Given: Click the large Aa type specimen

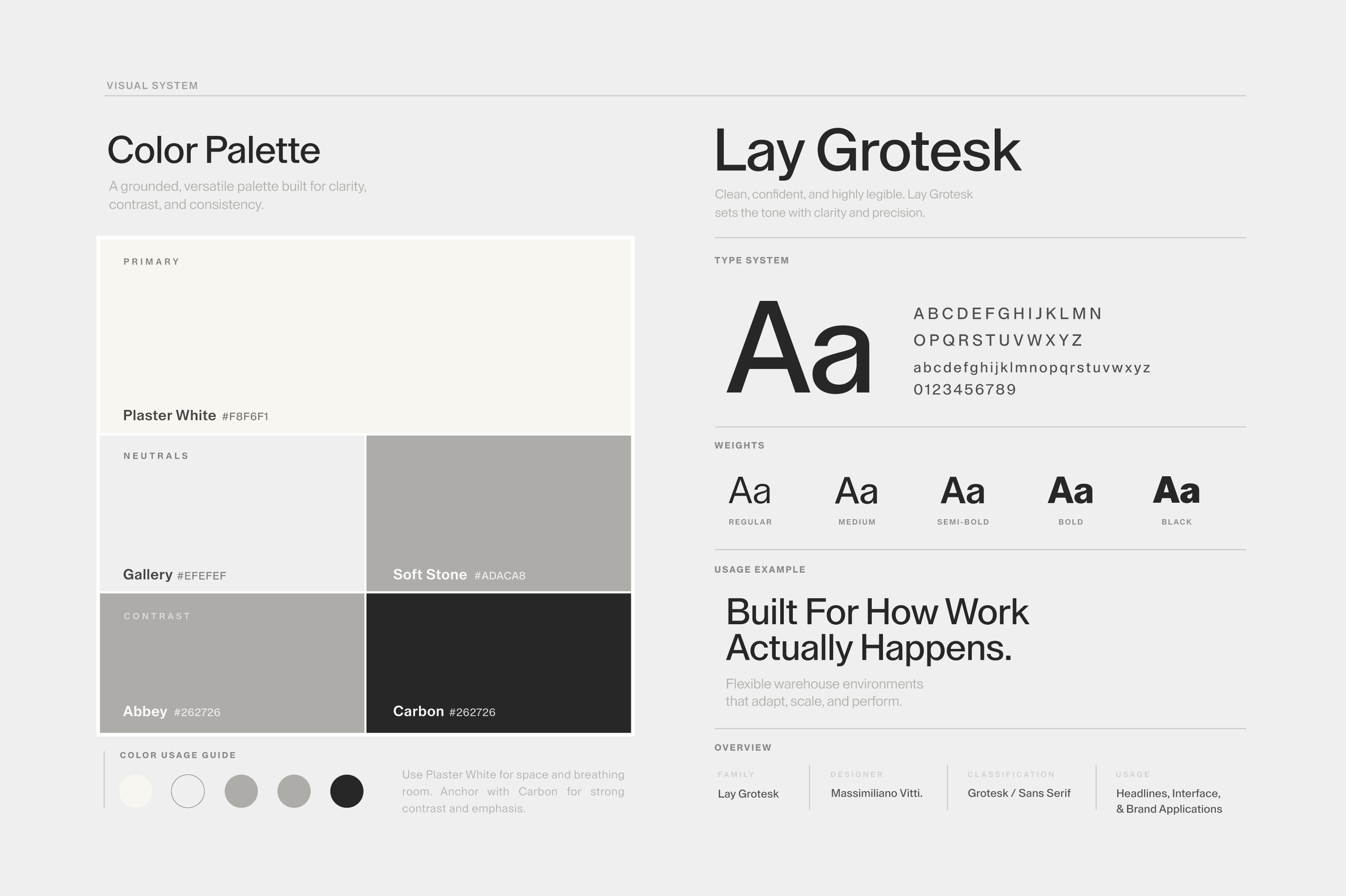Looking at the screenshot, I should point(798,350).
